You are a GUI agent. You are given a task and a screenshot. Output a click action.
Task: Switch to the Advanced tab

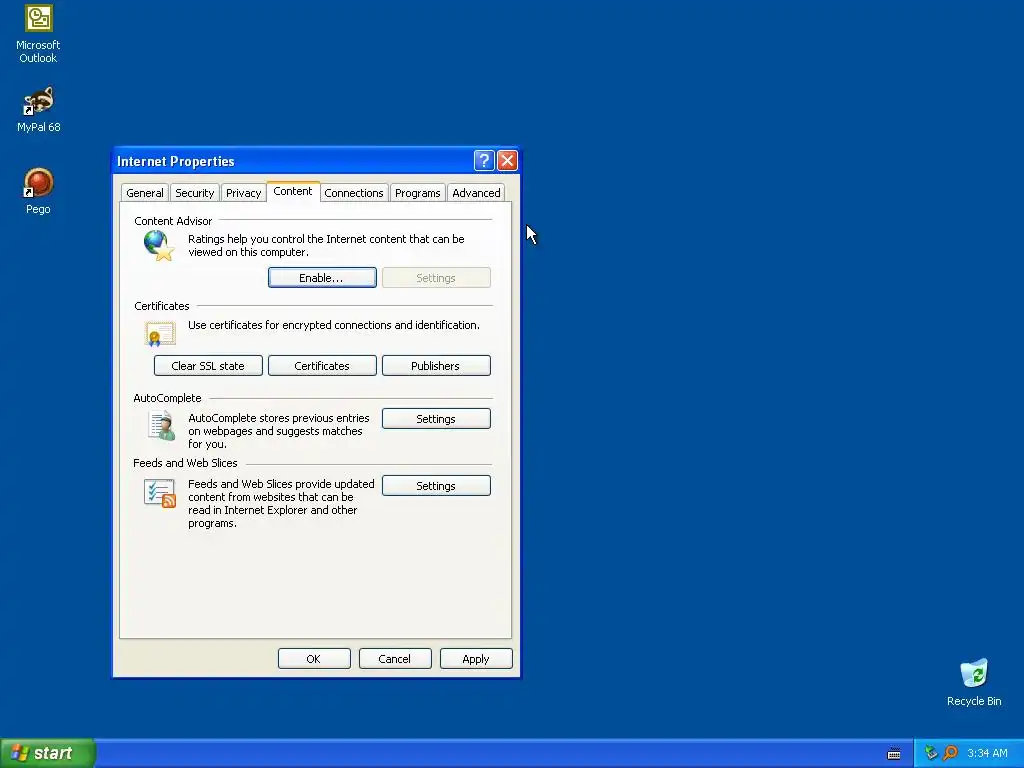476,193
